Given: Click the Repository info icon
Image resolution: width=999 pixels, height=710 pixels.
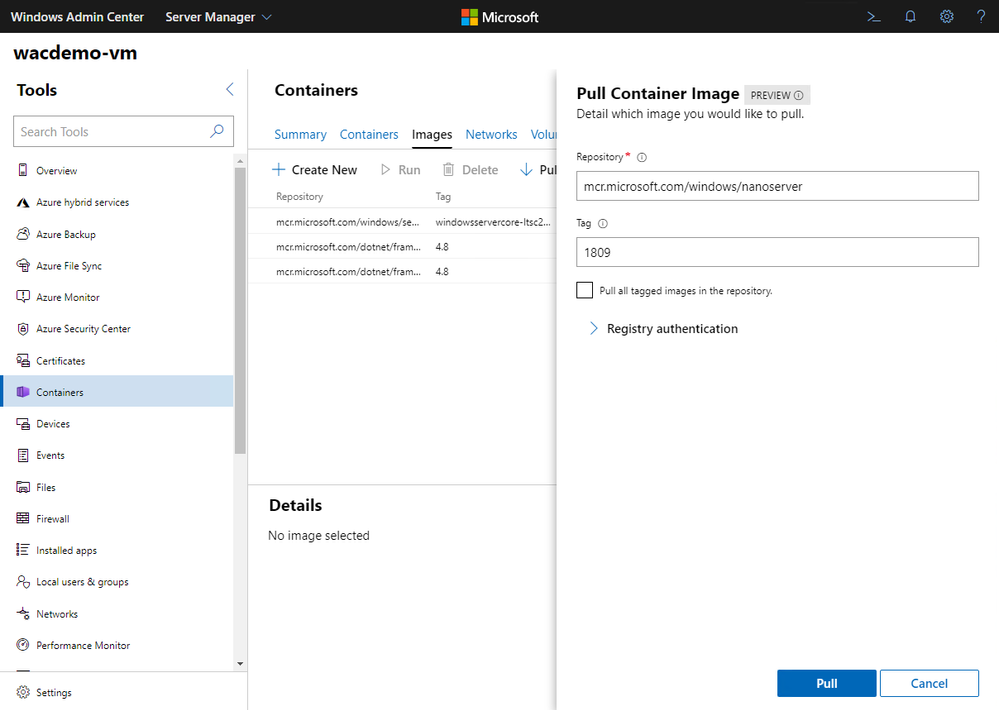Looking at the screenshot, I should click(642, 157).
